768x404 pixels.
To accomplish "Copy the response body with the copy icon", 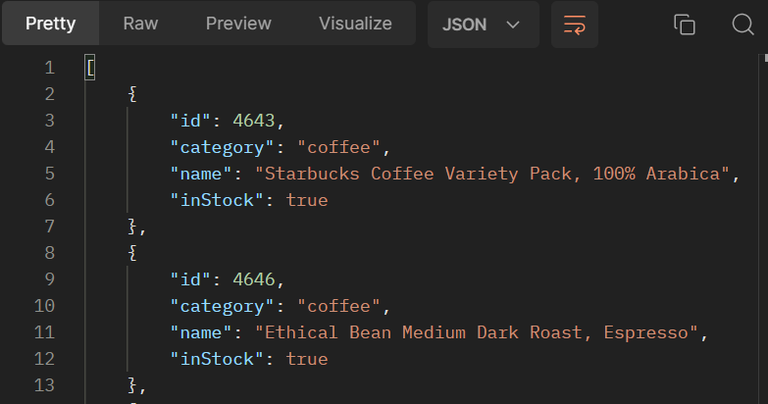I will pos(684,24).
